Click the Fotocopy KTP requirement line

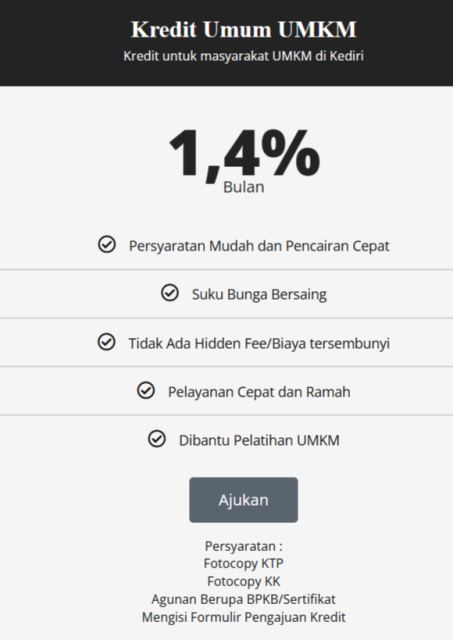click(244, 563)
